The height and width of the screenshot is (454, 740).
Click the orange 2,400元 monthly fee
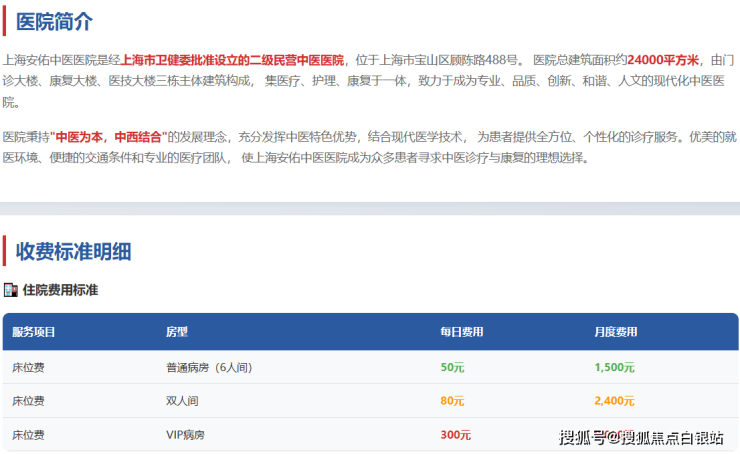[615, 401]
